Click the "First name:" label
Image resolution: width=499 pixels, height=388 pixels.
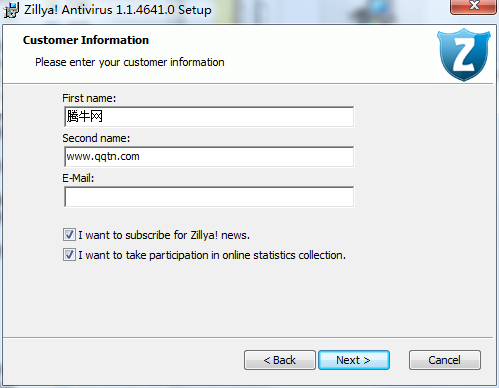click(x=89, y=98)
